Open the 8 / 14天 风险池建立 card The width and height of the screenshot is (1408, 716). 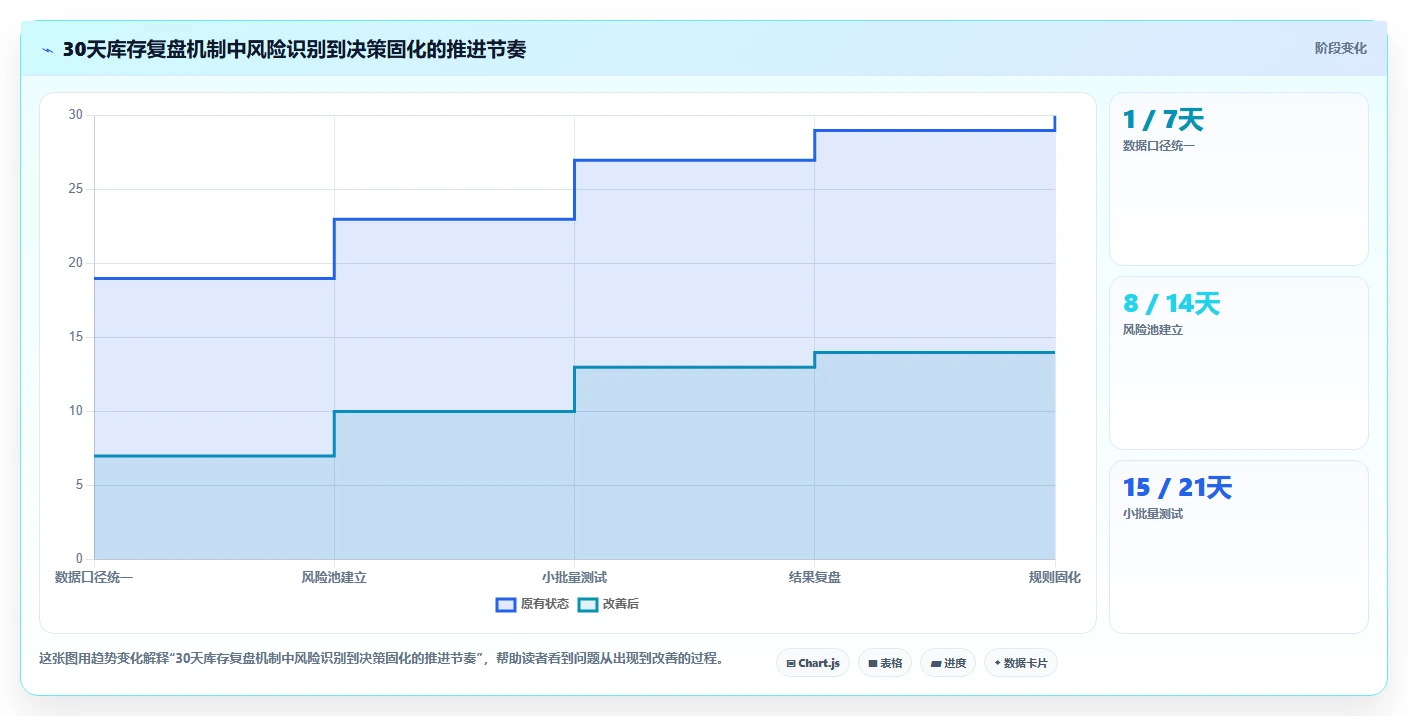1238,363
